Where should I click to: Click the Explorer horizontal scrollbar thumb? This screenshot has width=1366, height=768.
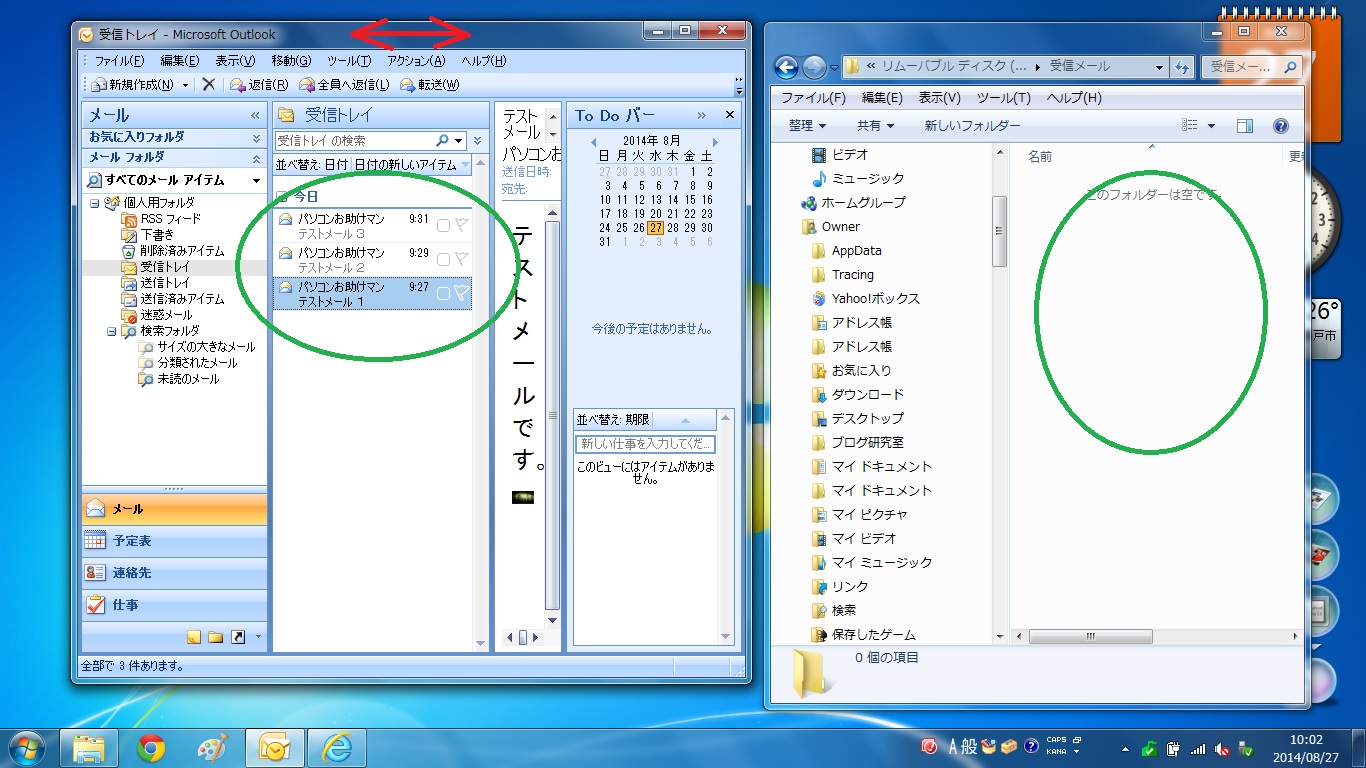[x=1090, y=636]
